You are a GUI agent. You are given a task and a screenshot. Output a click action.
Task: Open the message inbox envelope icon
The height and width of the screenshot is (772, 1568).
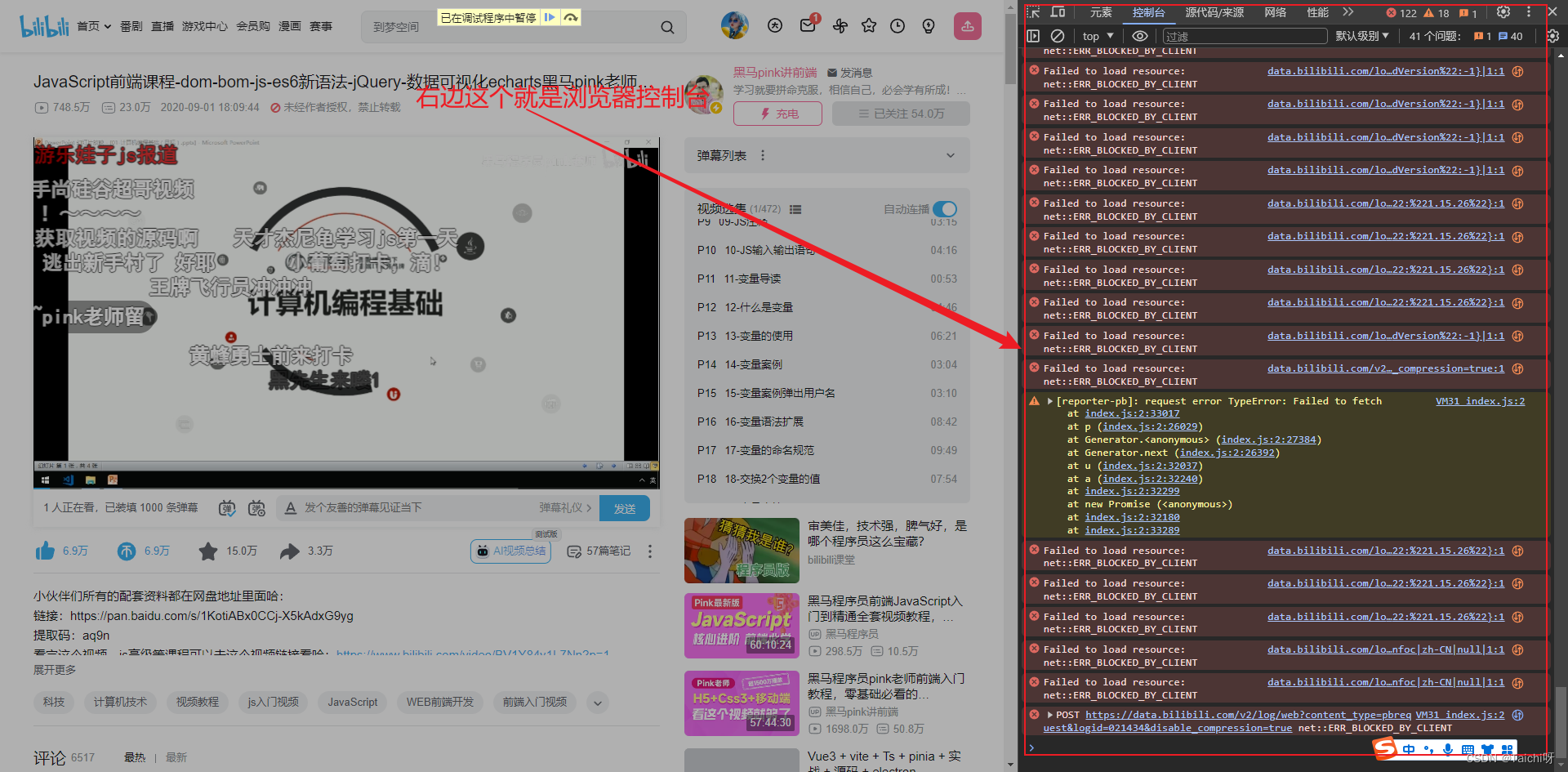point(808,25)
